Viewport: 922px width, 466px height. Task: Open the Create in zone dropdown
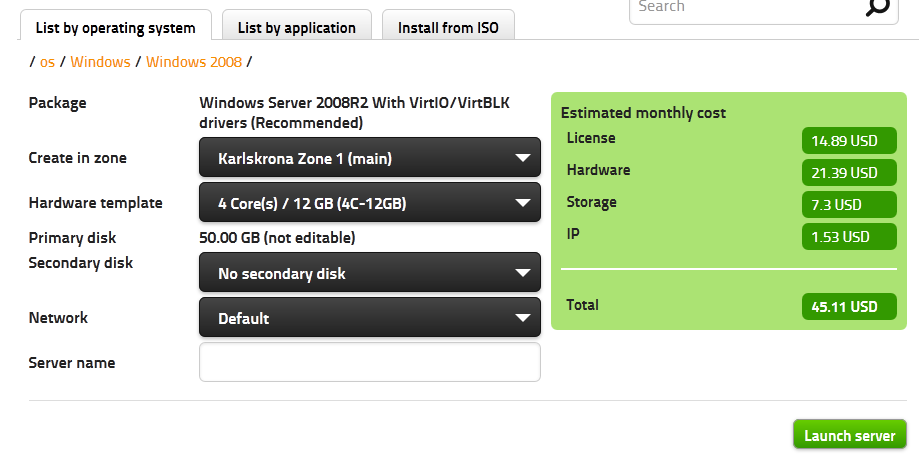(370, 158)
